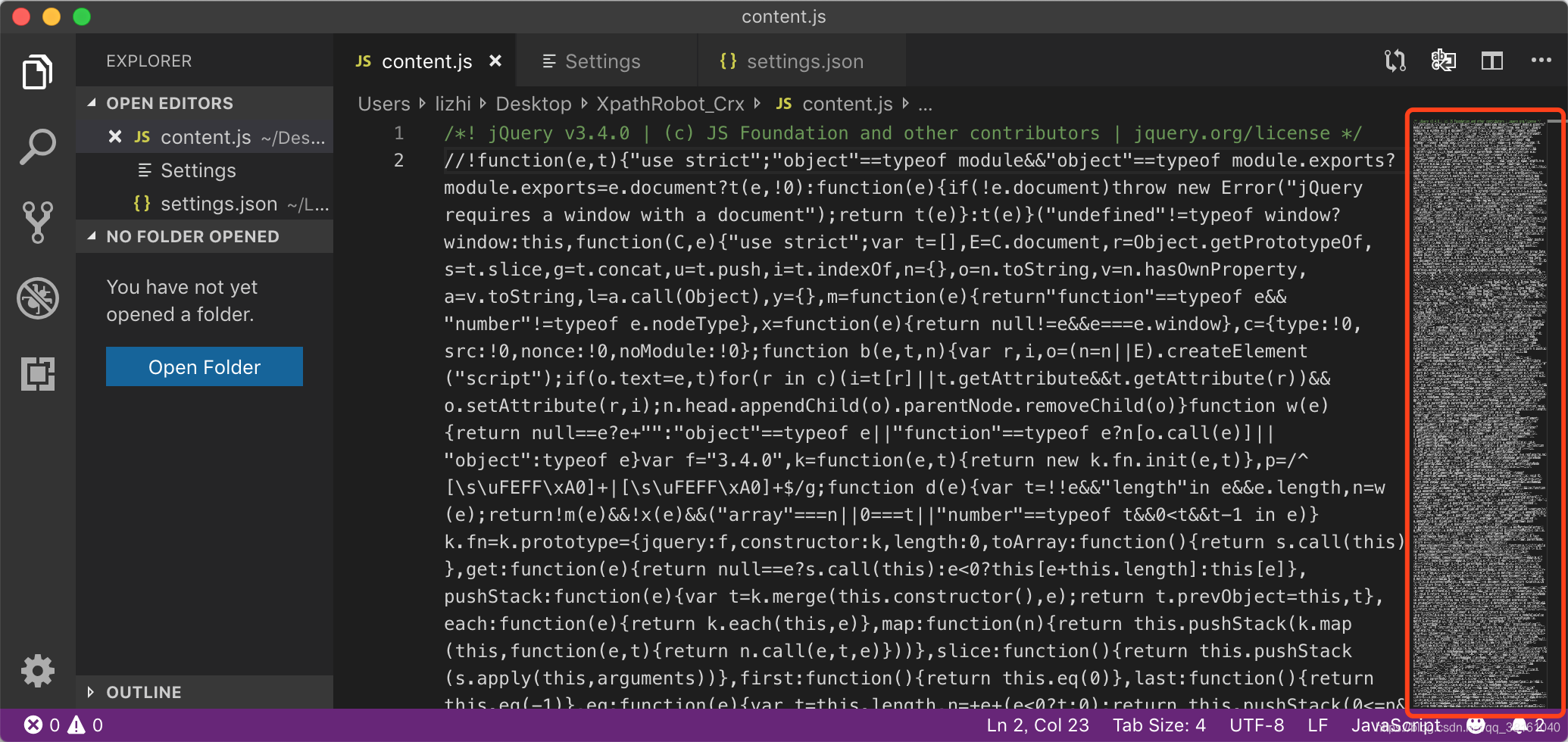The image size is (1568, 742).
Task: Click line number 2 in gutter
Action: 398,161
